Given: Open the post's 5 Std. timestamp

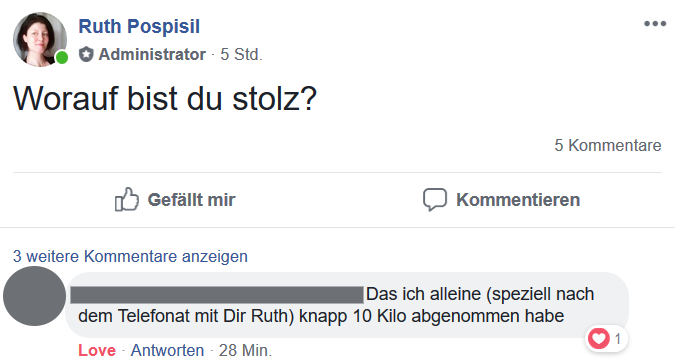Looking at the screenshot, I should coord(241,55).
